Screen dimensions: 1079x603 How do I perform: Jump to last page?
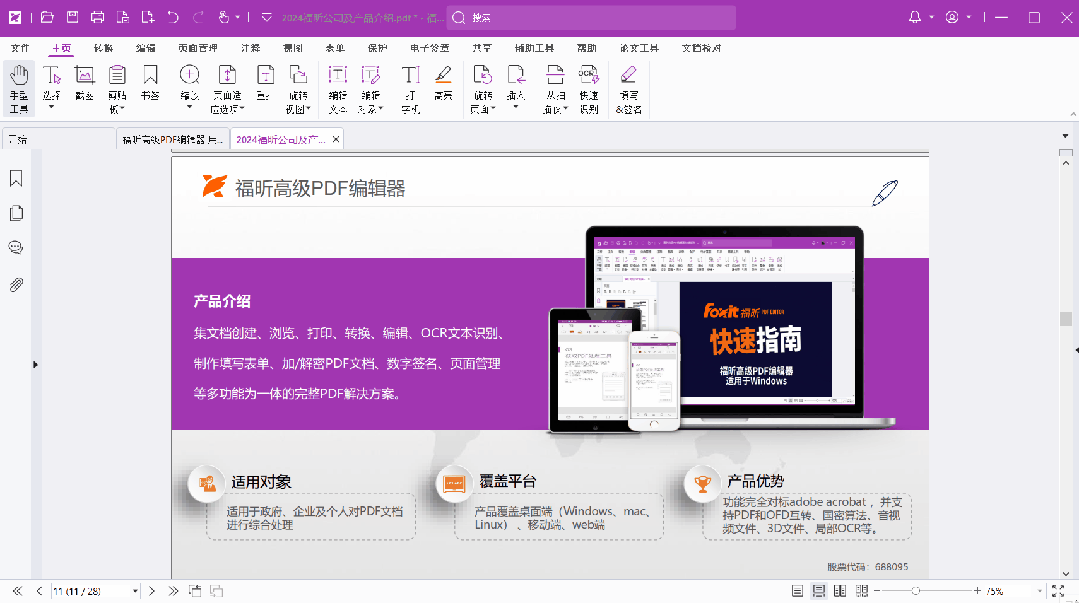click(173, 591)
